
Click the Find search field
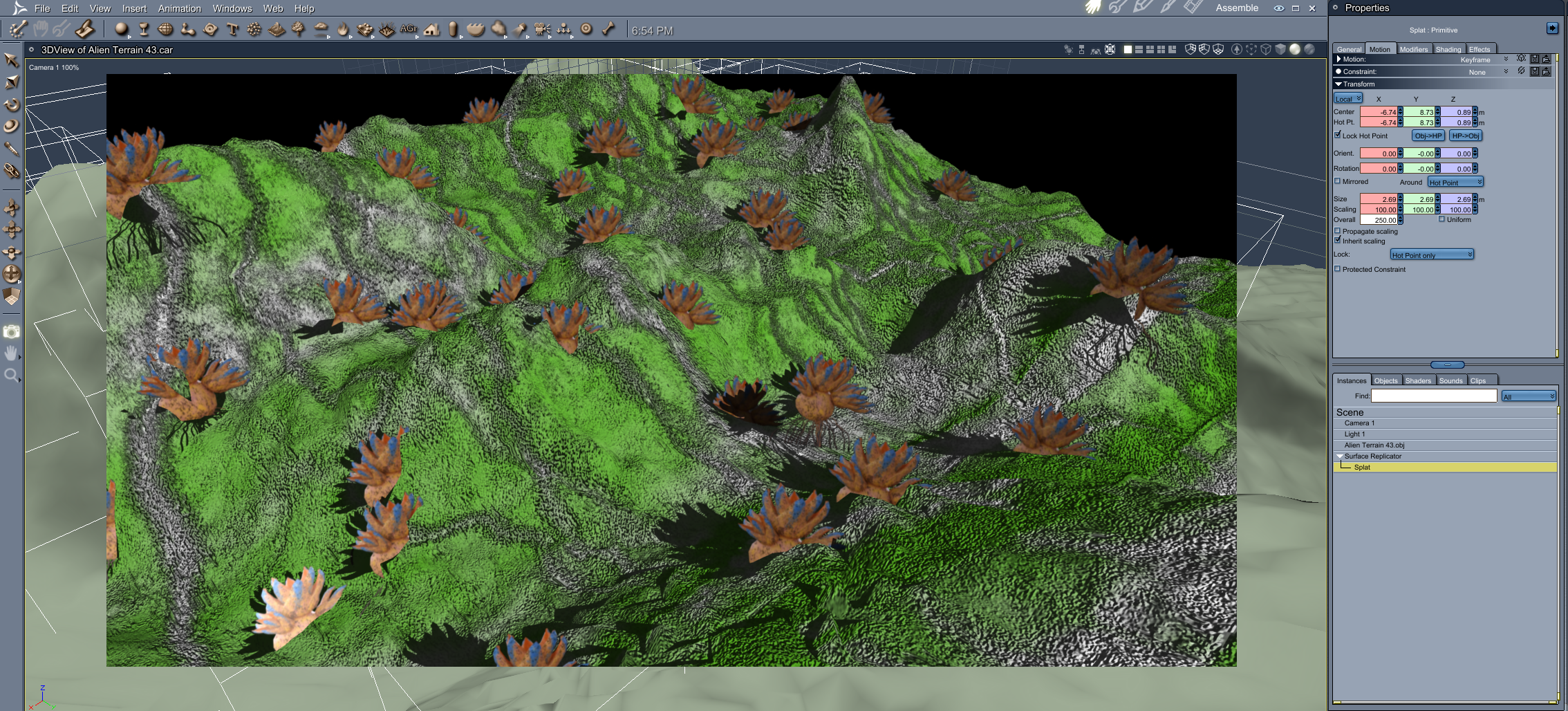(x=1434, y=396)
